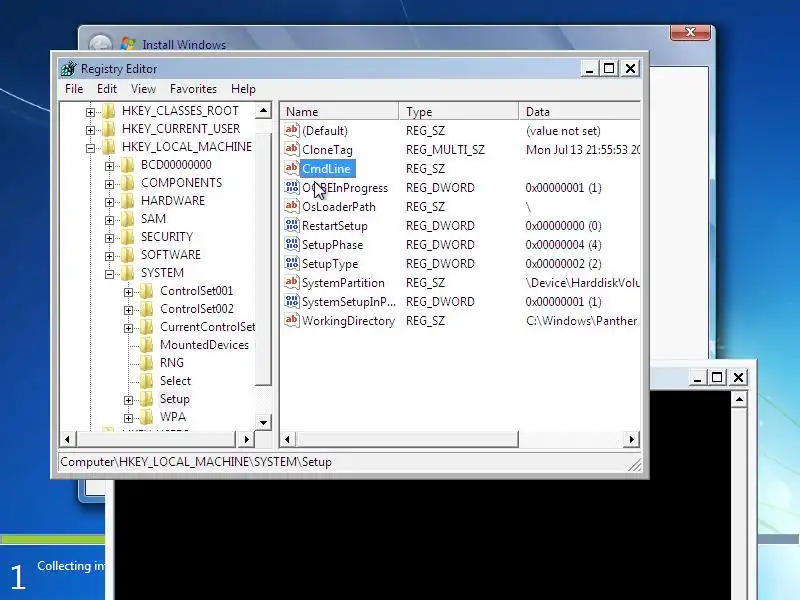Image resolution: width=800 pixels, height=600 pixels.
Task: Expand the SOFTWARE key
Action: (109, 256)
